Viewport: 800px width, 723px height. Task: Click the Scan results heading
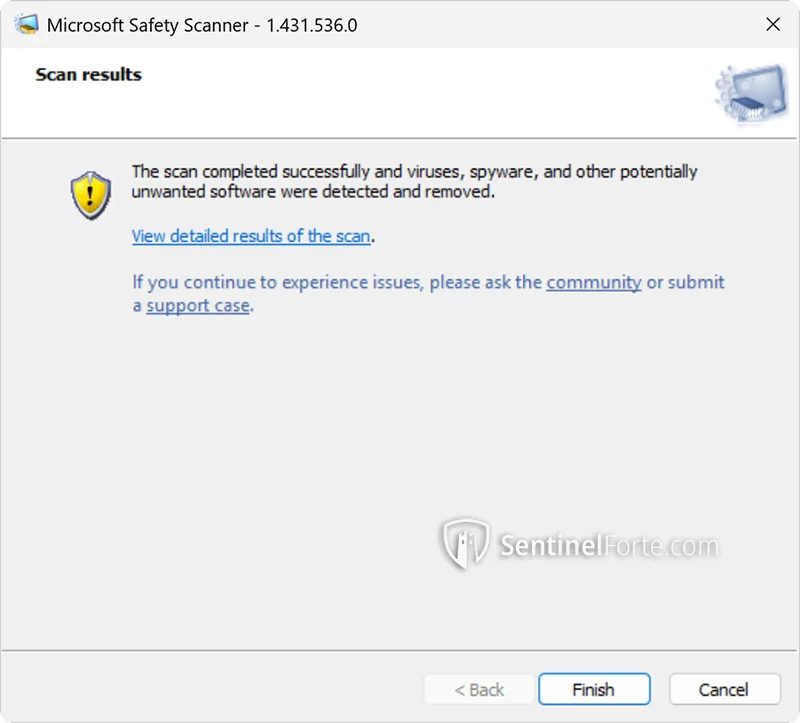coord(88,75)
